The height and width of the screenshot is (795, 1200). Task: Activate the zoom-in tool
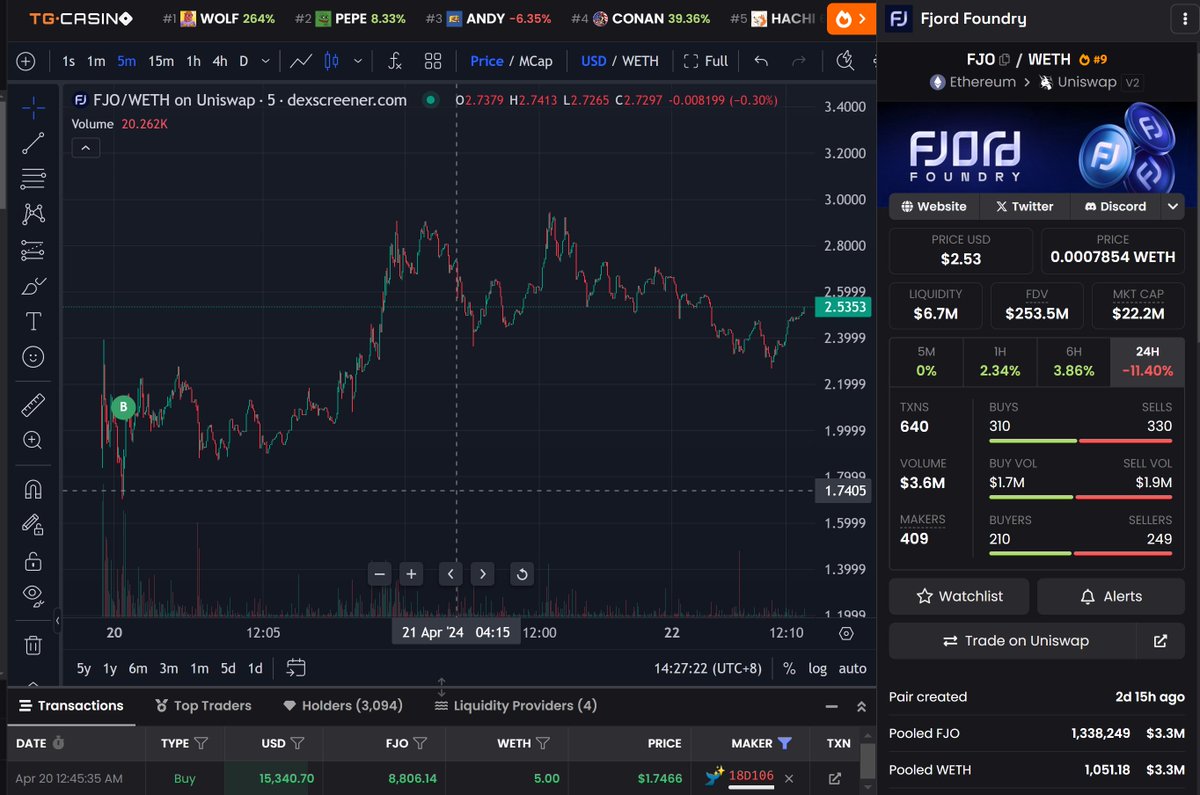point(33,440)
